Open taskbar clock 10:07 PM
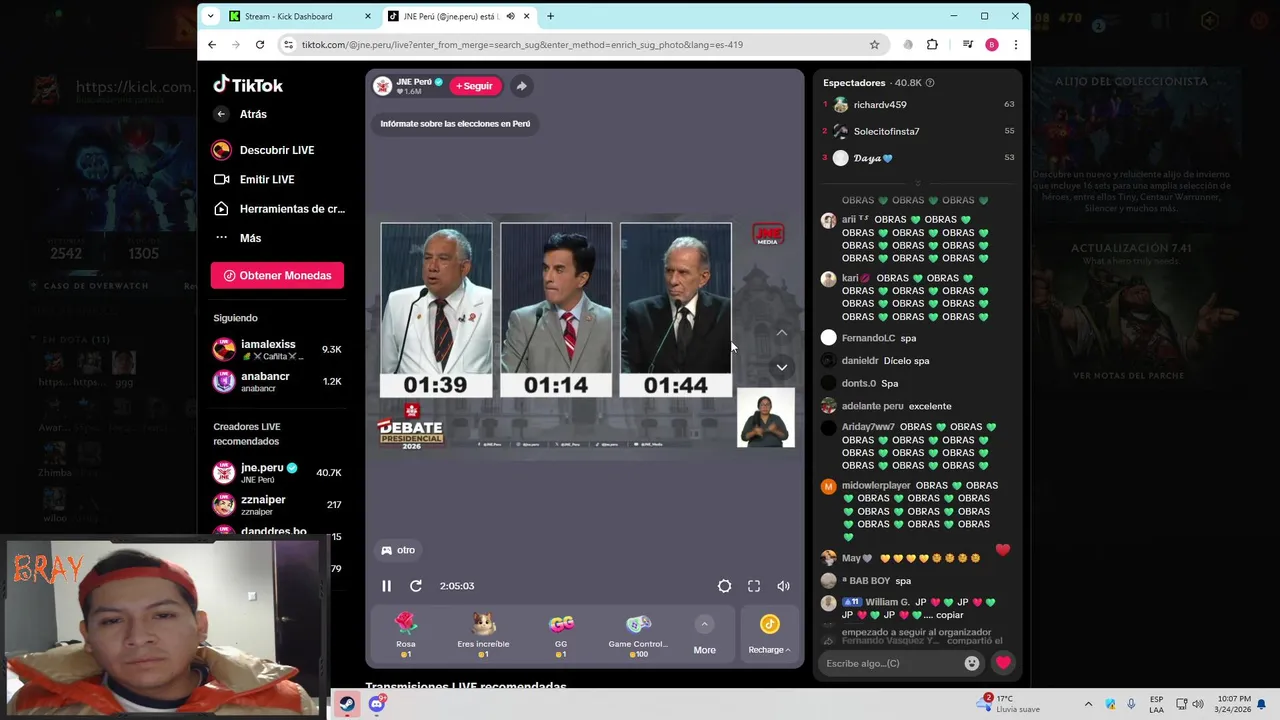Viewport: 1280px width, 720px height. pos(1232,704)
